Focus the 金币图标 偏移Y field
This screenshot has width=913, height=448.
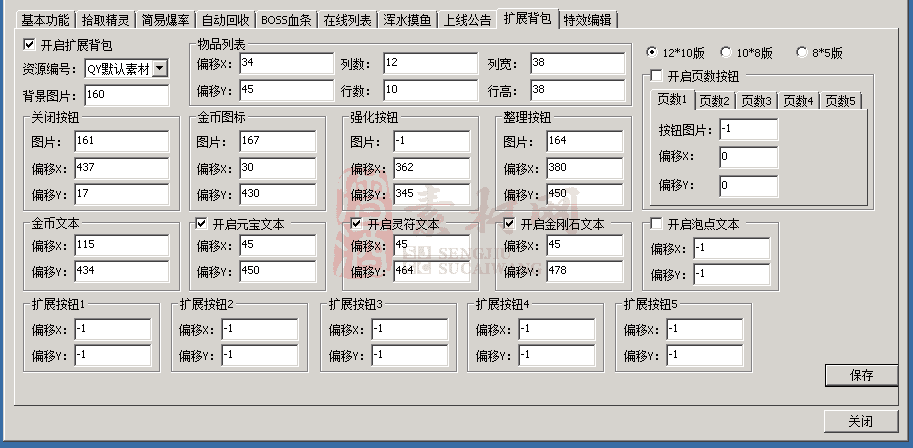(278, 194)
